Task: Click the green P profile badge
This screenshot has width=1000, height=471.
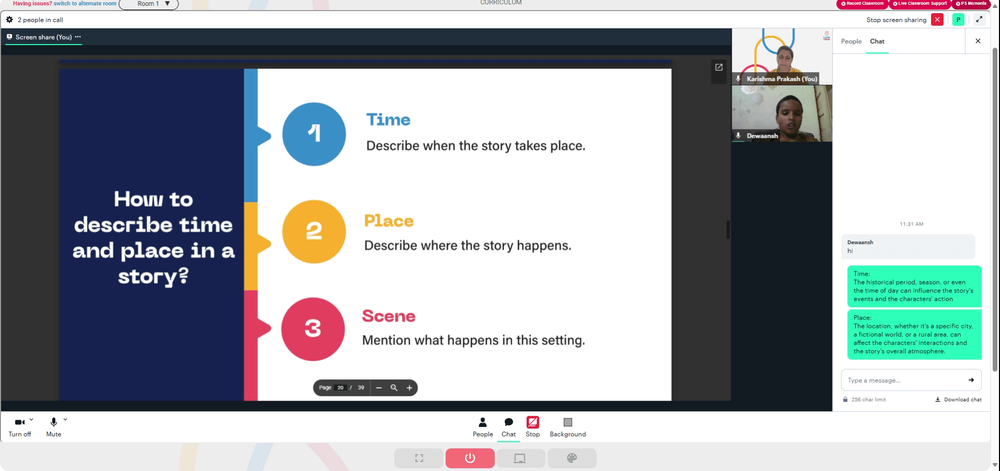Action: pos(958,20)
